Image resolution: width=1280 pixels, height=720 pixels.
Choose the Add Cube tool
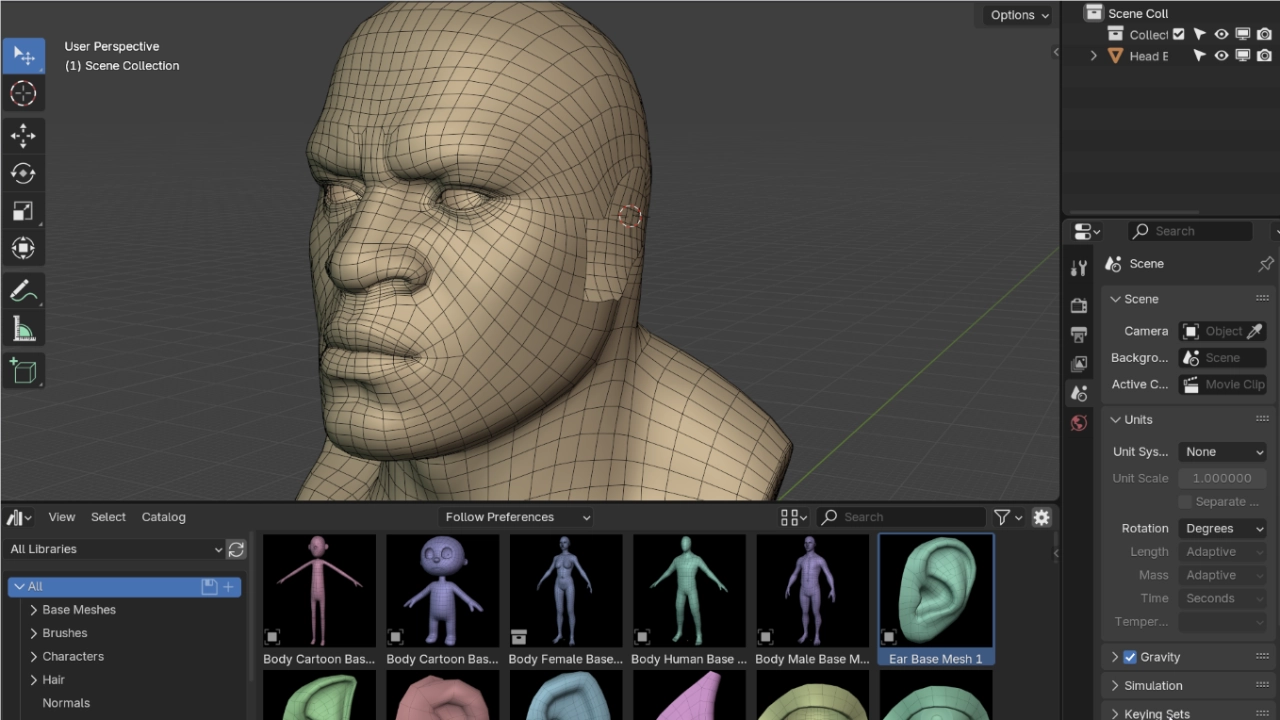[x=23, y=371]
